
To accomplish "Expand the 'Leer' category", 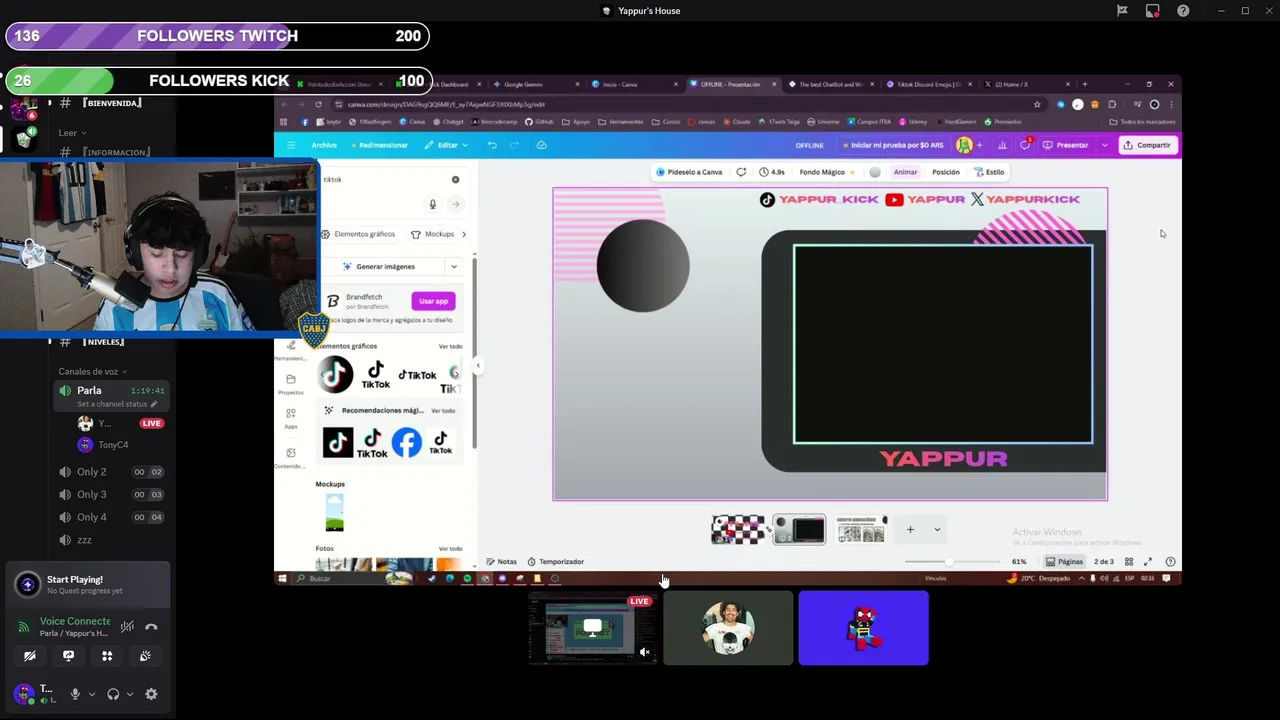I will point(71,133).
